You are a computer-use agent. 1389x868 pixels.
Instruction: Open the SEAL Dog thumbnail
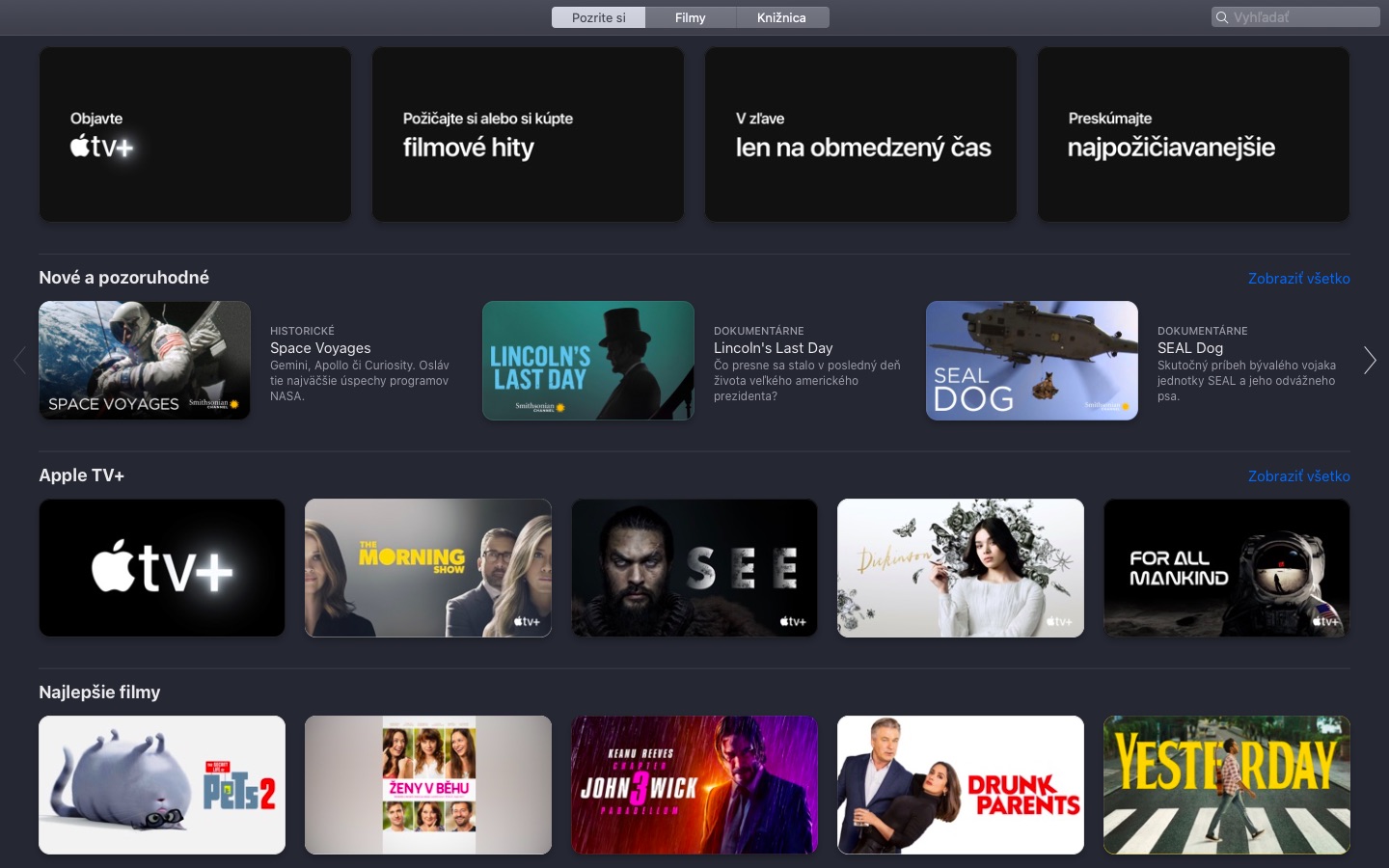(x=1032, y=361)
